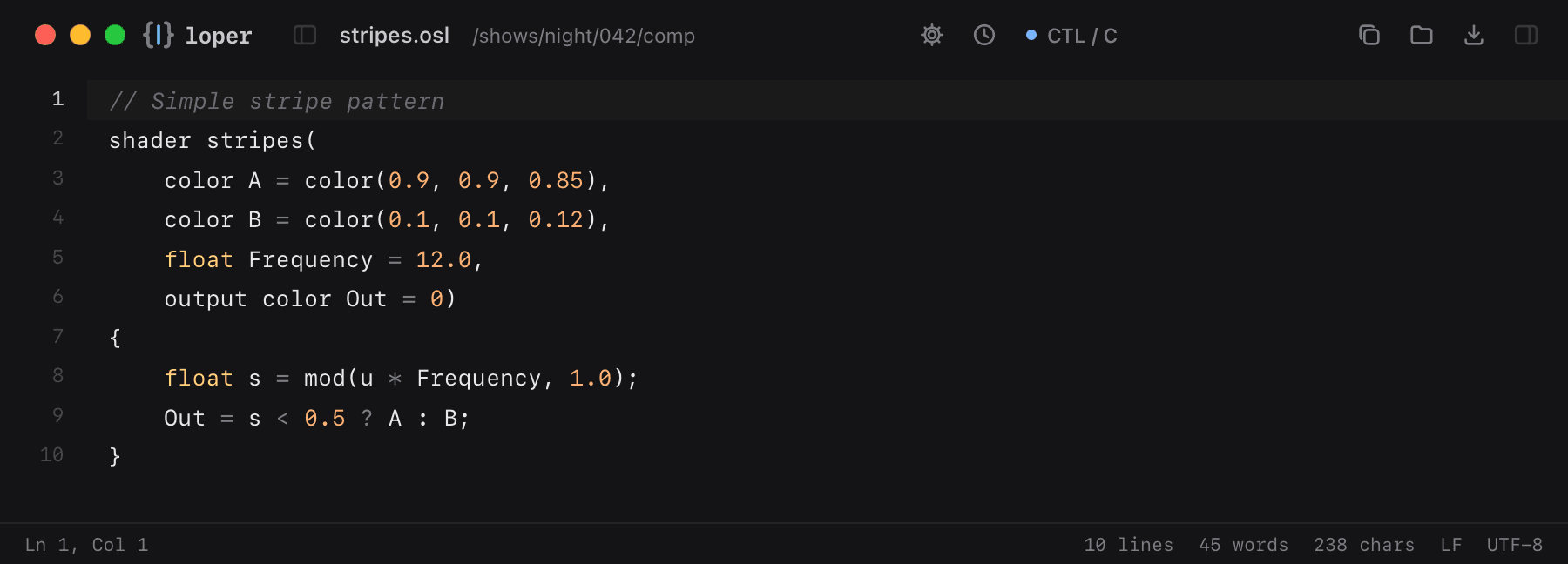Click the closing brace on line 10

point(115,457)
